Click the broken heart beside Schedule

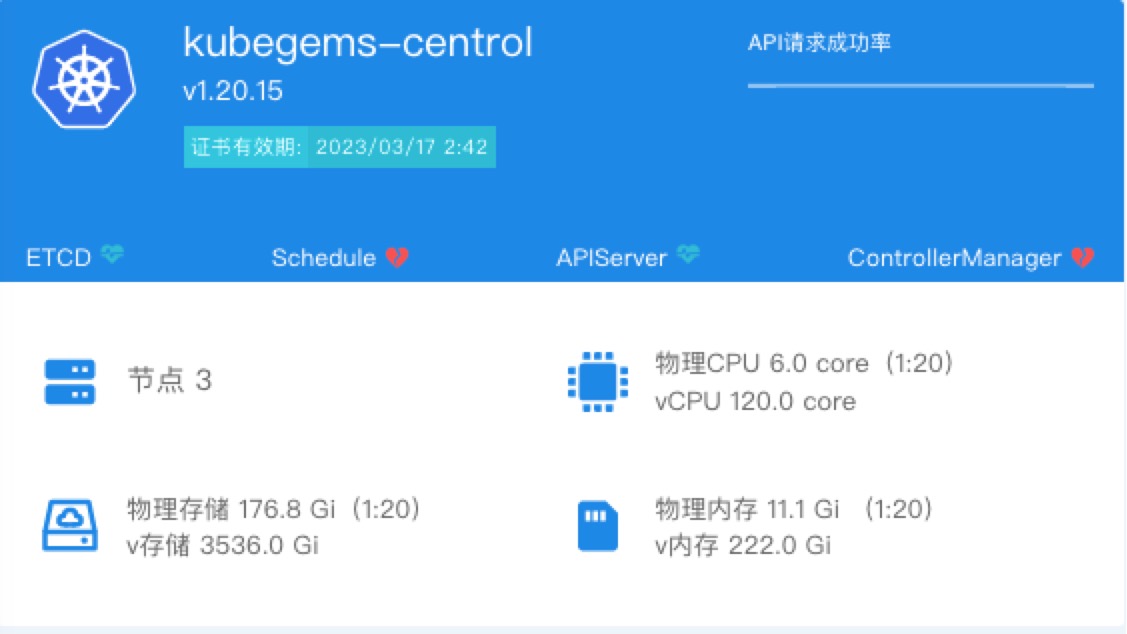coord(397,257)
